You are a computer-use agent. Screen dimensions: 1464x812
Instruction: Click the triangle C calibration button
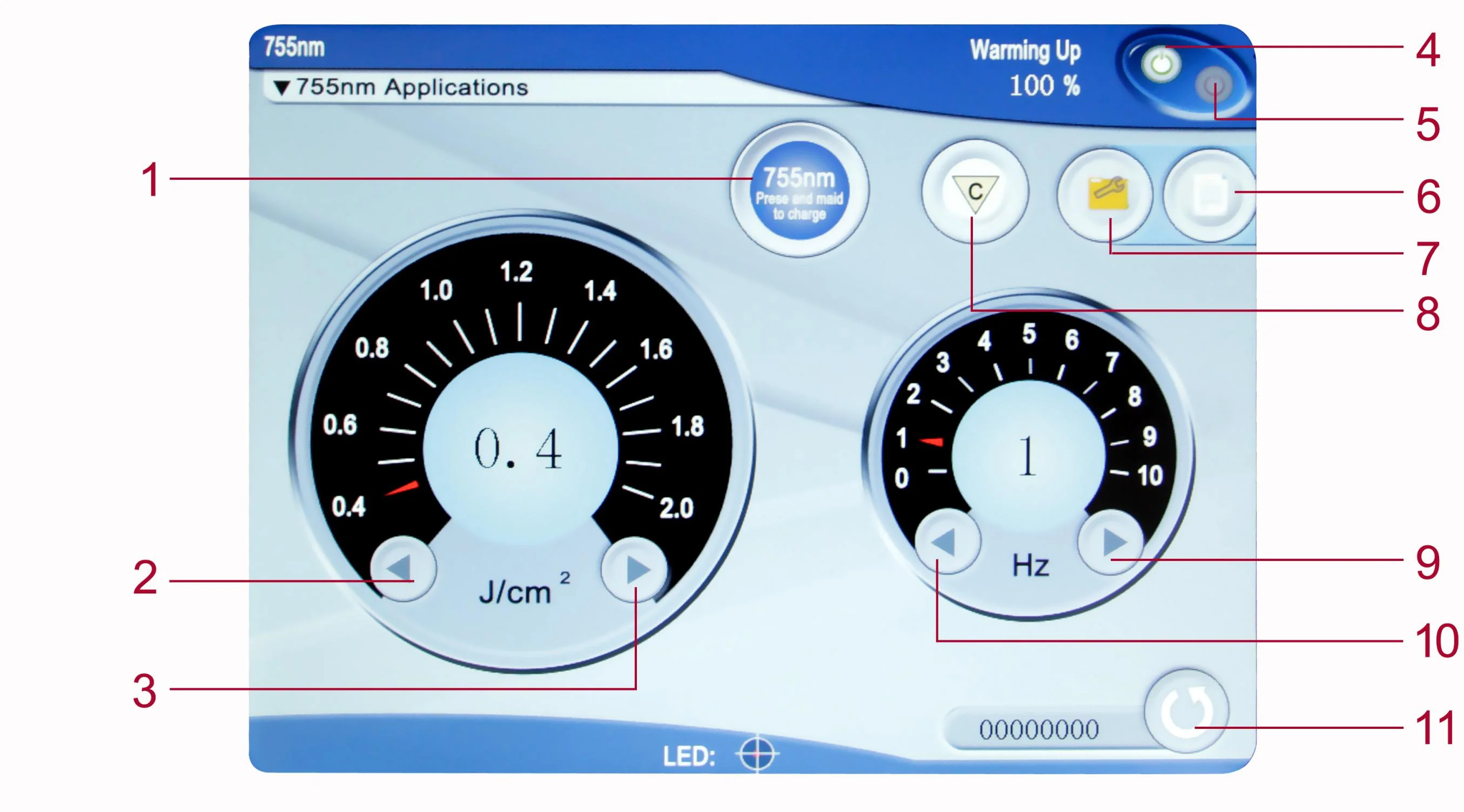975,192
